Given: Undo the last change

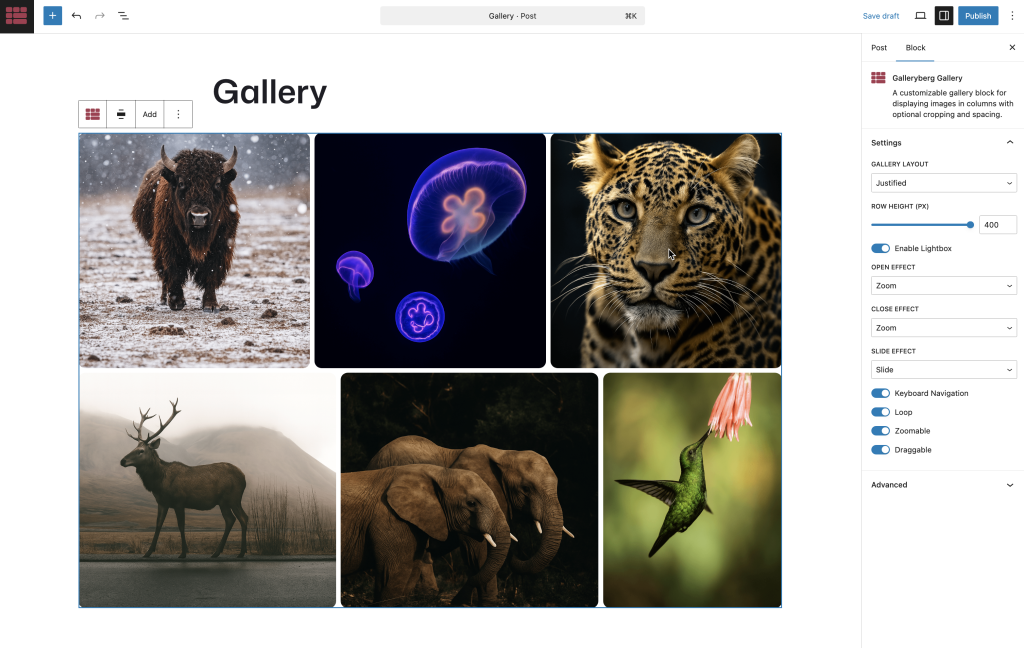Looking at the screenshot, I should pos(76,16).
